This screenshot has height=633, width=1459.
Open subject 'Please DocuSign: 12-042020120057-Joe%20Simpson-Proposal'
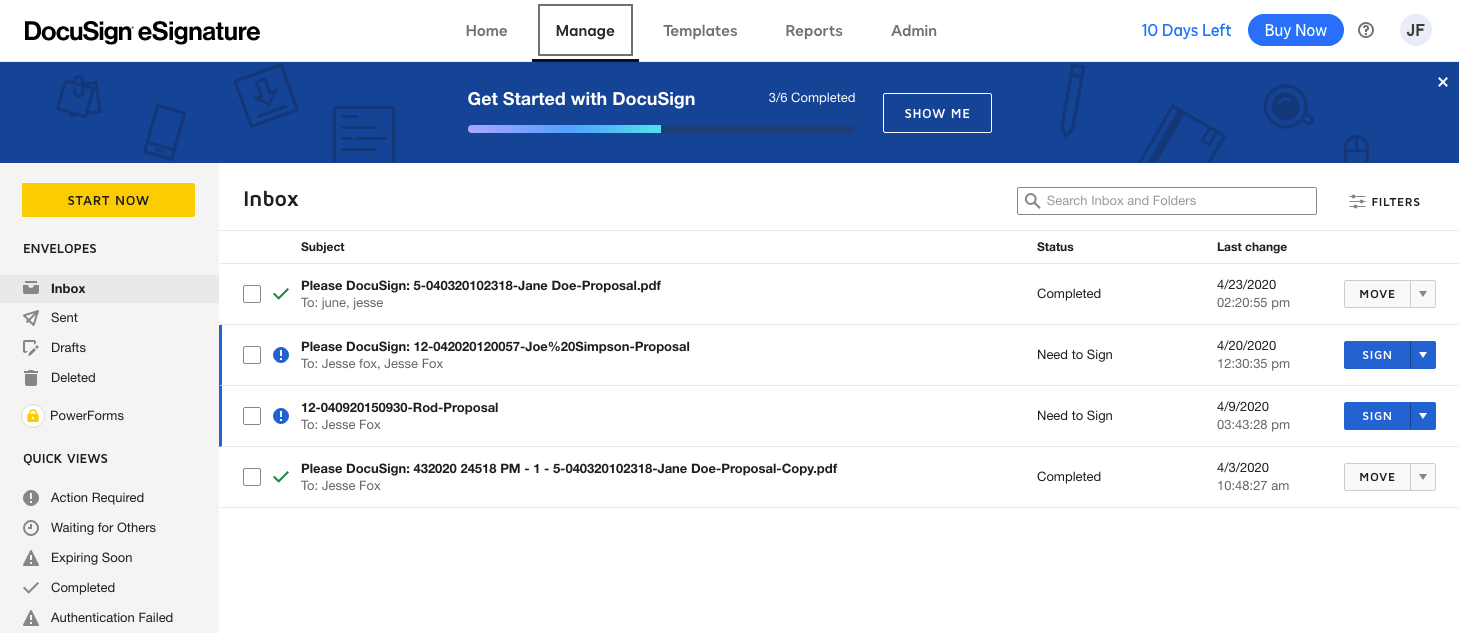pos(496,347)
